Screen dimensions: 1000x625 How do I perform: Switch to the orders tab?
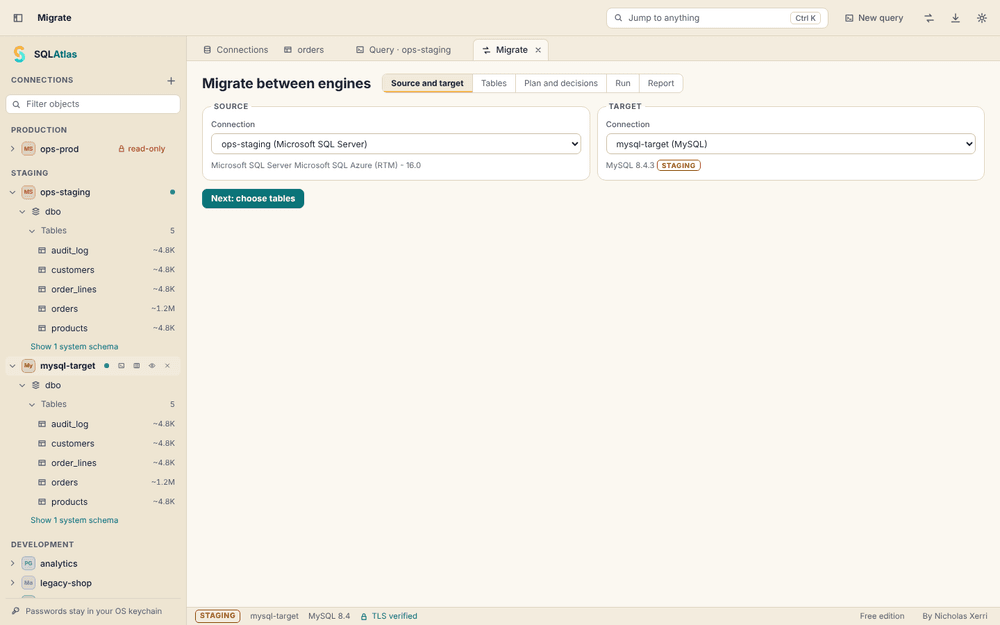coord(304,50)
